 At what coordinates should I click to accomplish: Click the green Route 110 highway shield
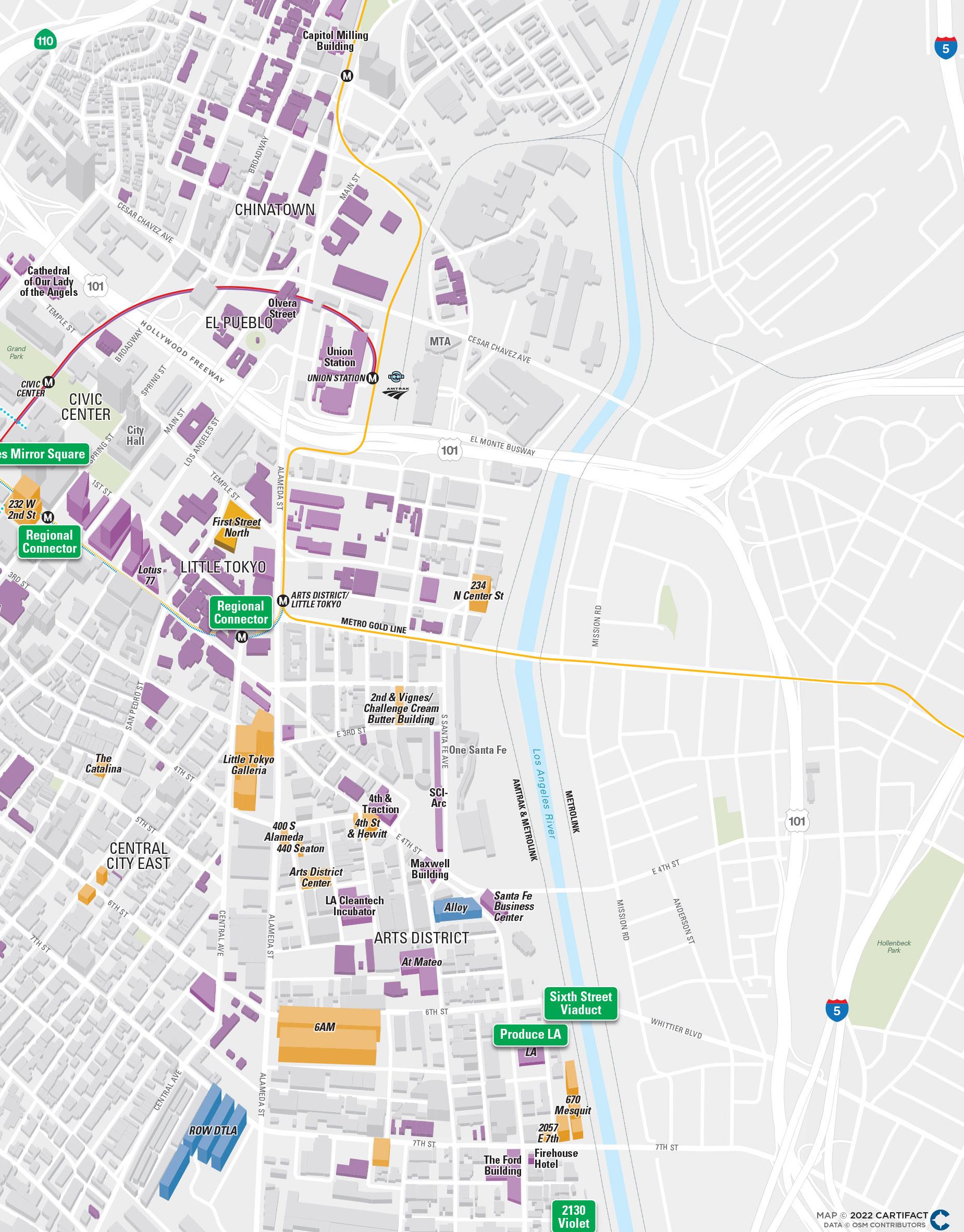pos(45,41)
